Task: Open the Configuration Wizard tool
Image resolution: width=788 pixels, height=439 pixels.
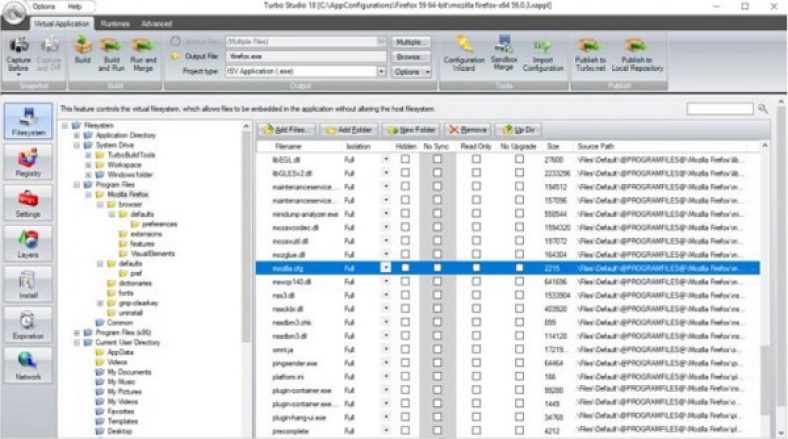Action: pos(464,55)
